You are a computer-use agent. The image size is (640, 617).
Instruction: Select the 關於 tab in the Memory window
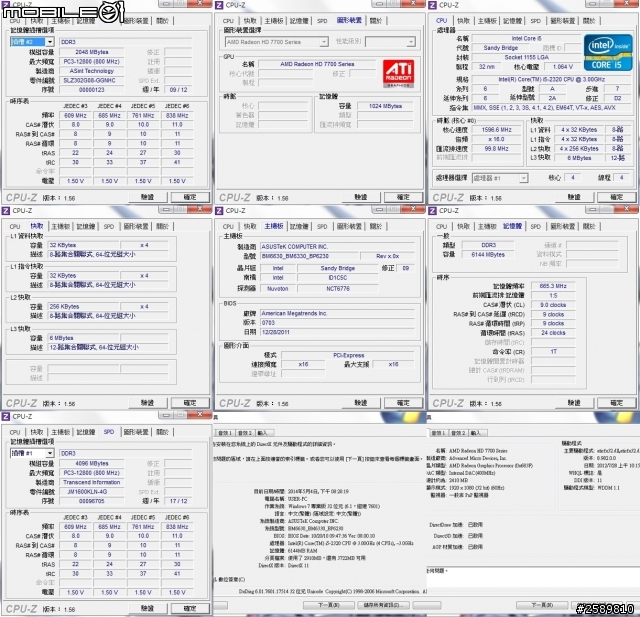589,226
